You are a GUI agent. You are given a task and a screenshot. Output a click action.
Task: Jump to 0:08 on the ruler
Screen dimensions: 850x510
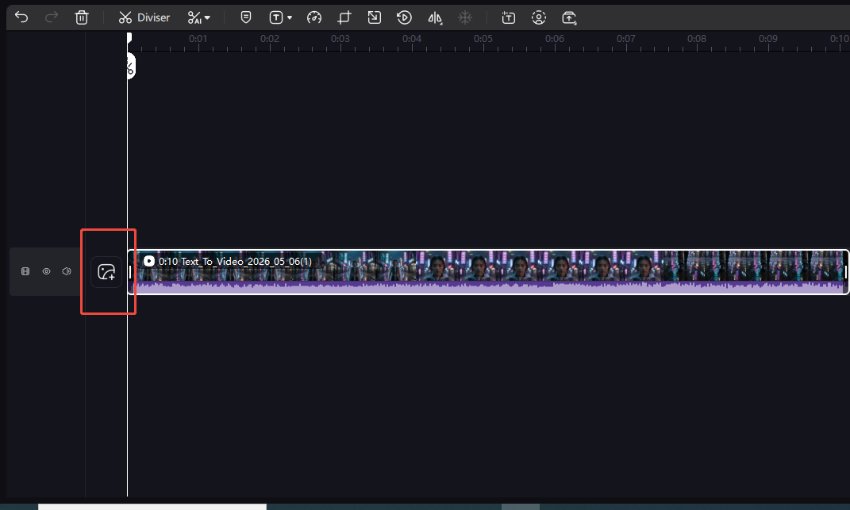point(697,39)
